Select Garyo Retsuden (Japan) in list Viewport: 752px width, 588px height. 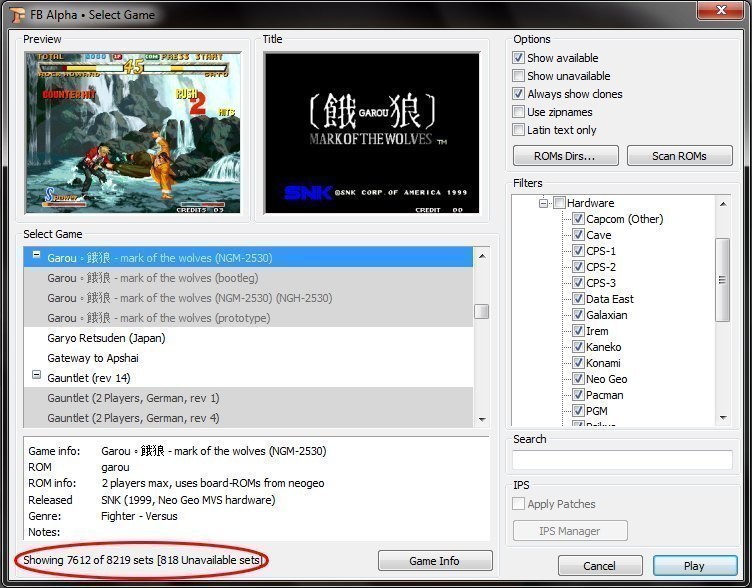tap(248, 338)
